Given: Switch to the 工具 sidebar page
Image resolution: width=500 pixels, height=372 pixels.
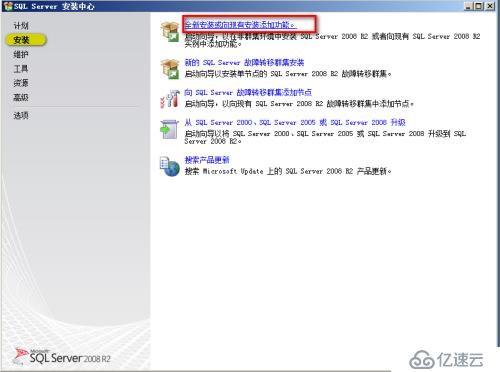Looking at the screenshot, I should click(x=21, y=69).
